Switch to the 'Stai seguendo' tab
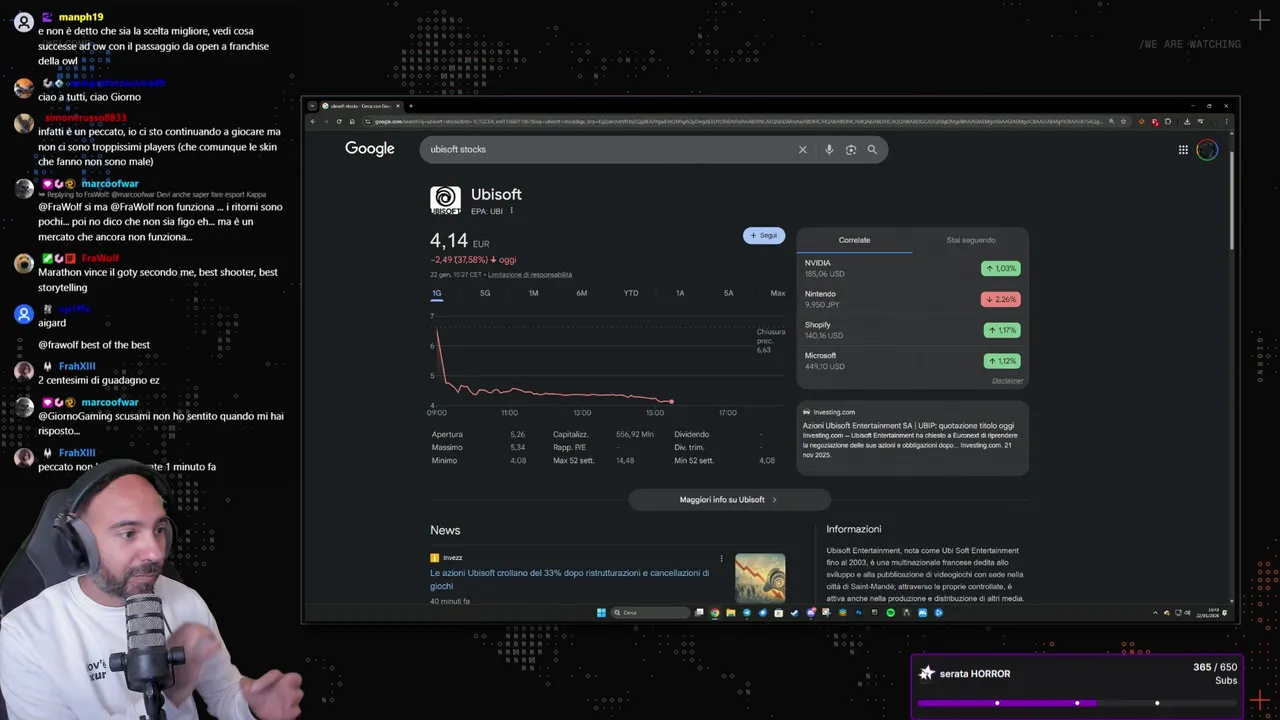 [x=971, y=240]
